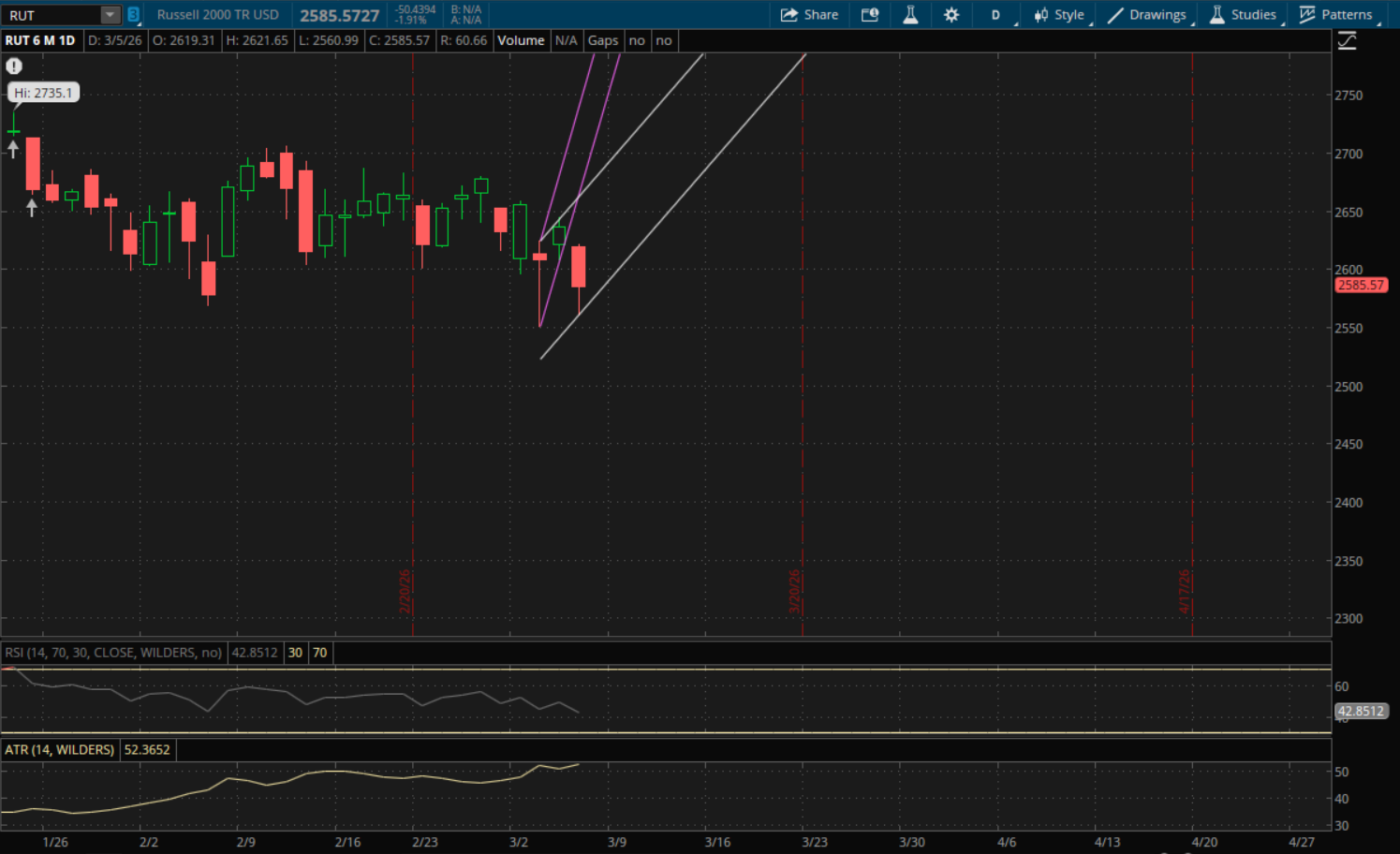This screenshot has width=1400, height=854.
Task: Open chart settings gear icon
Action: pos(951,15)
